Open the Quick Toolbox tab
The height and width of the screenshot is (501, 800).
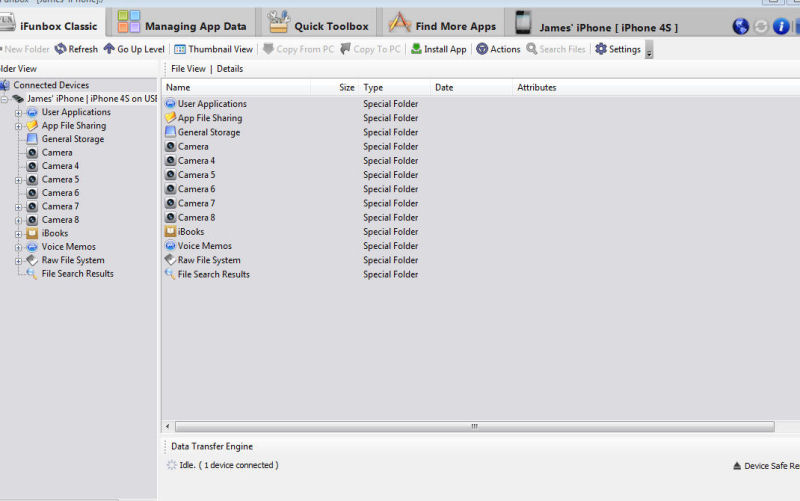click(x=318, y=23)
